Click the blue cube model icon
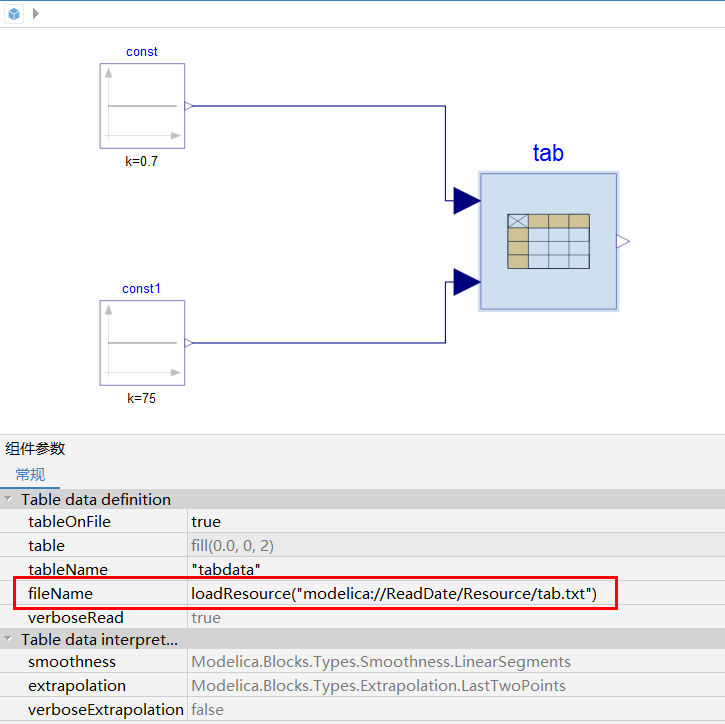The height and width of the screenshot is (724, 725). 14,13
